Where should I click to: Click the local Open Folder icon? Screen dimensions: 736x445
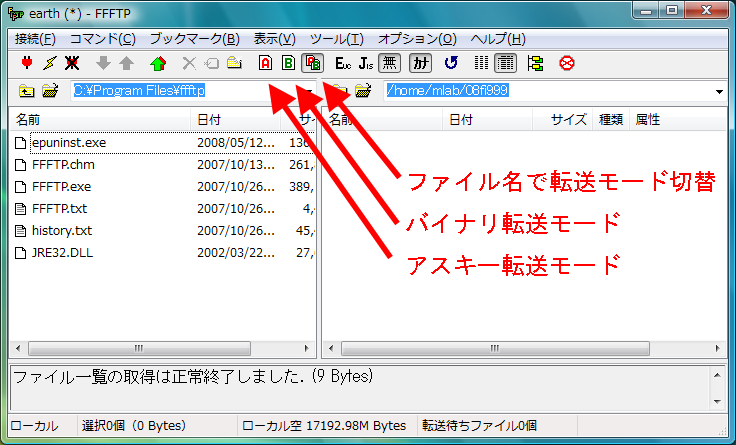click(x=50, y=91)
